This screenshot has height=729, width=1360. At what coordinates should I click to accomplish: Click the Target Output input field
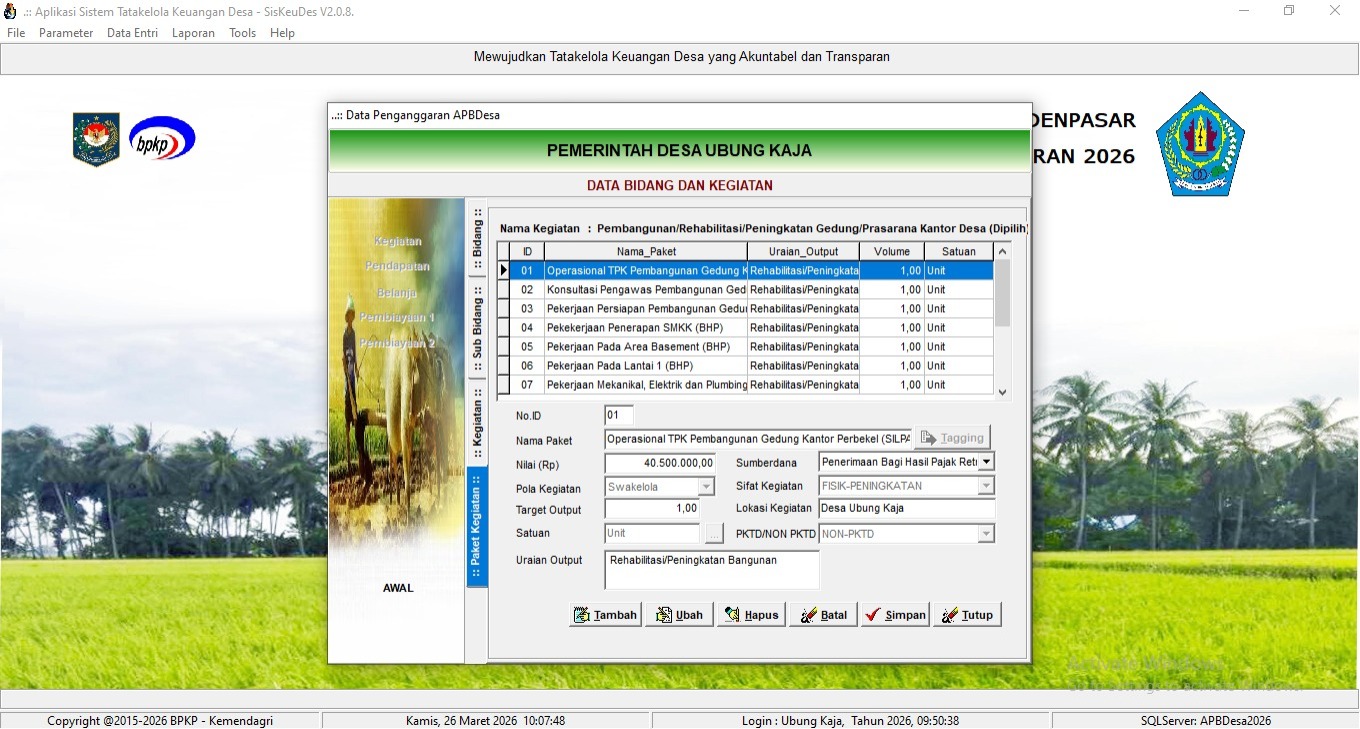652,509
